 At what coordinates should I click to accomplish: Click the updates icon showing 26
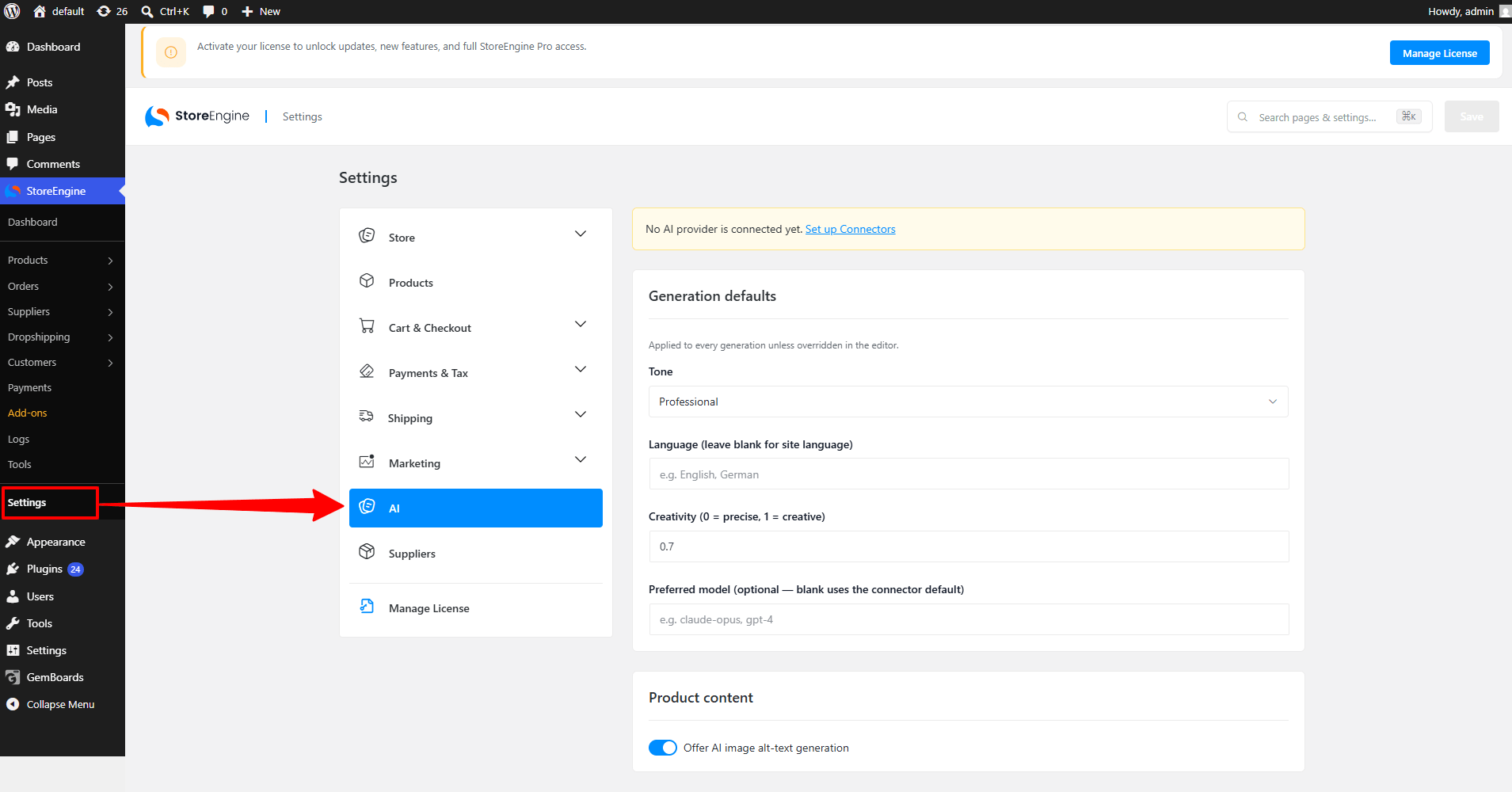tap(104, 11)
